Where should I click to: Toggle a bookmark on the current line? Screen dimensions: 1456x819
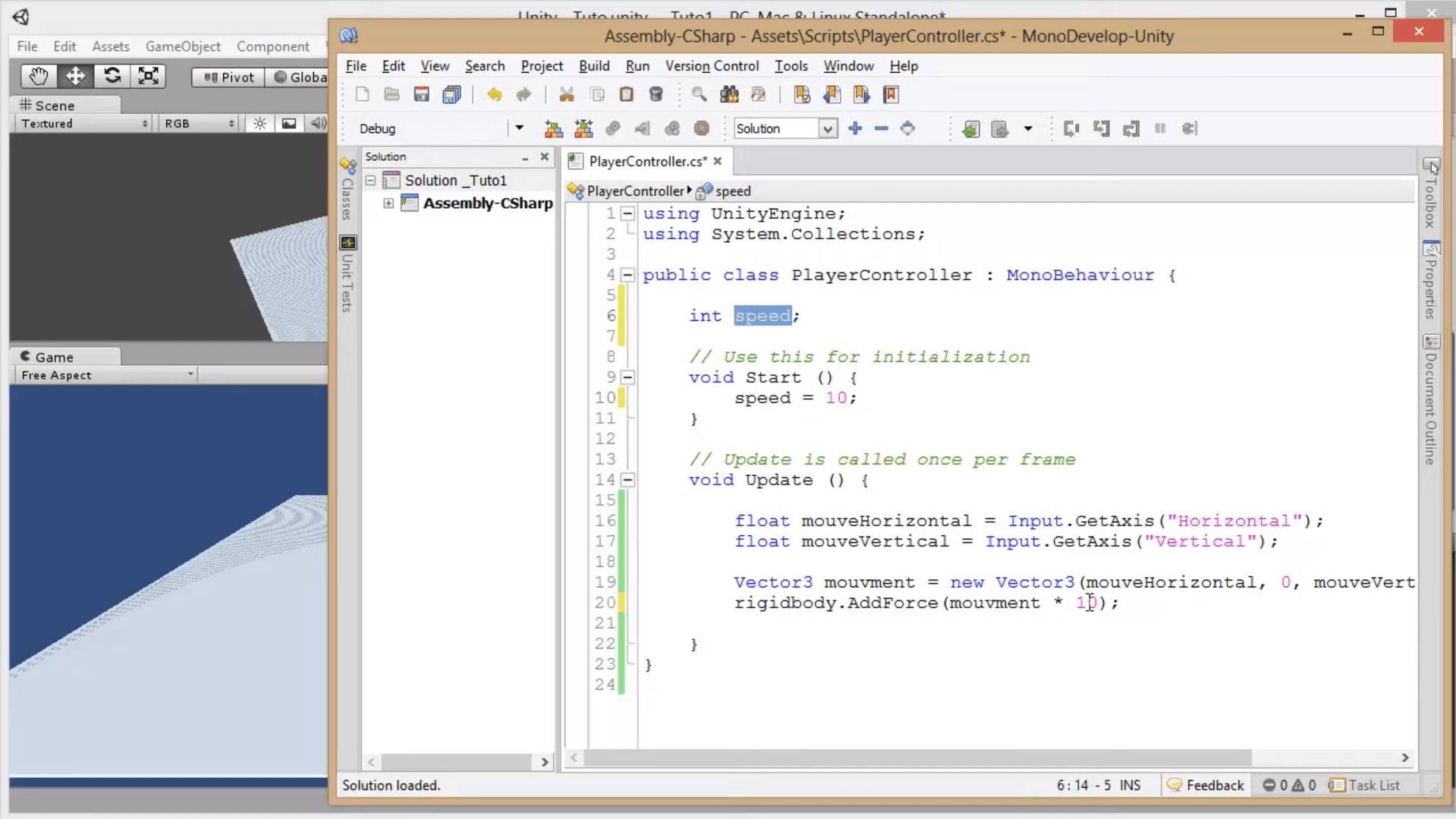point(801,94)
